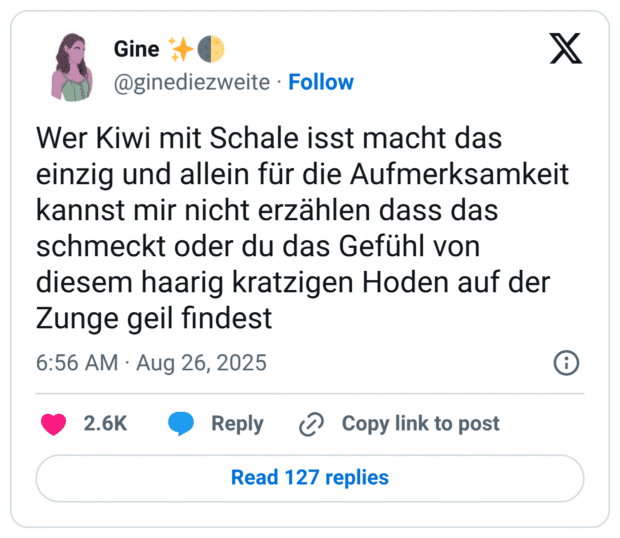Click the X logo

[566, 48]
